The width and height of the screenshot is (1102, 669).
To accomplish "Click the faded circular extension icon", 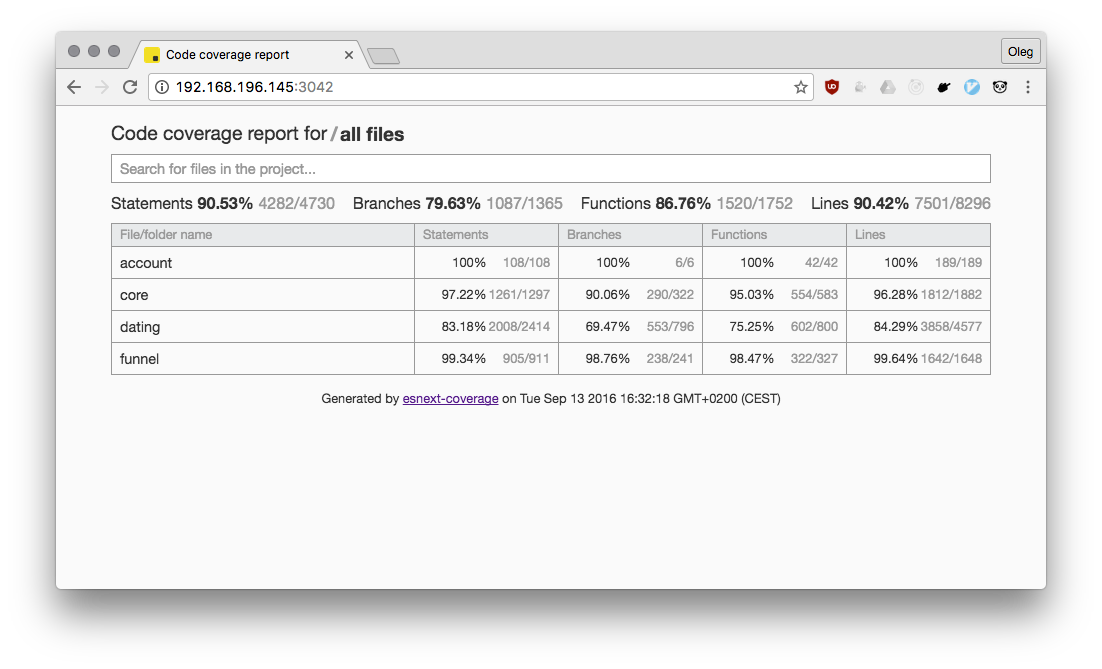I will 916,87.
